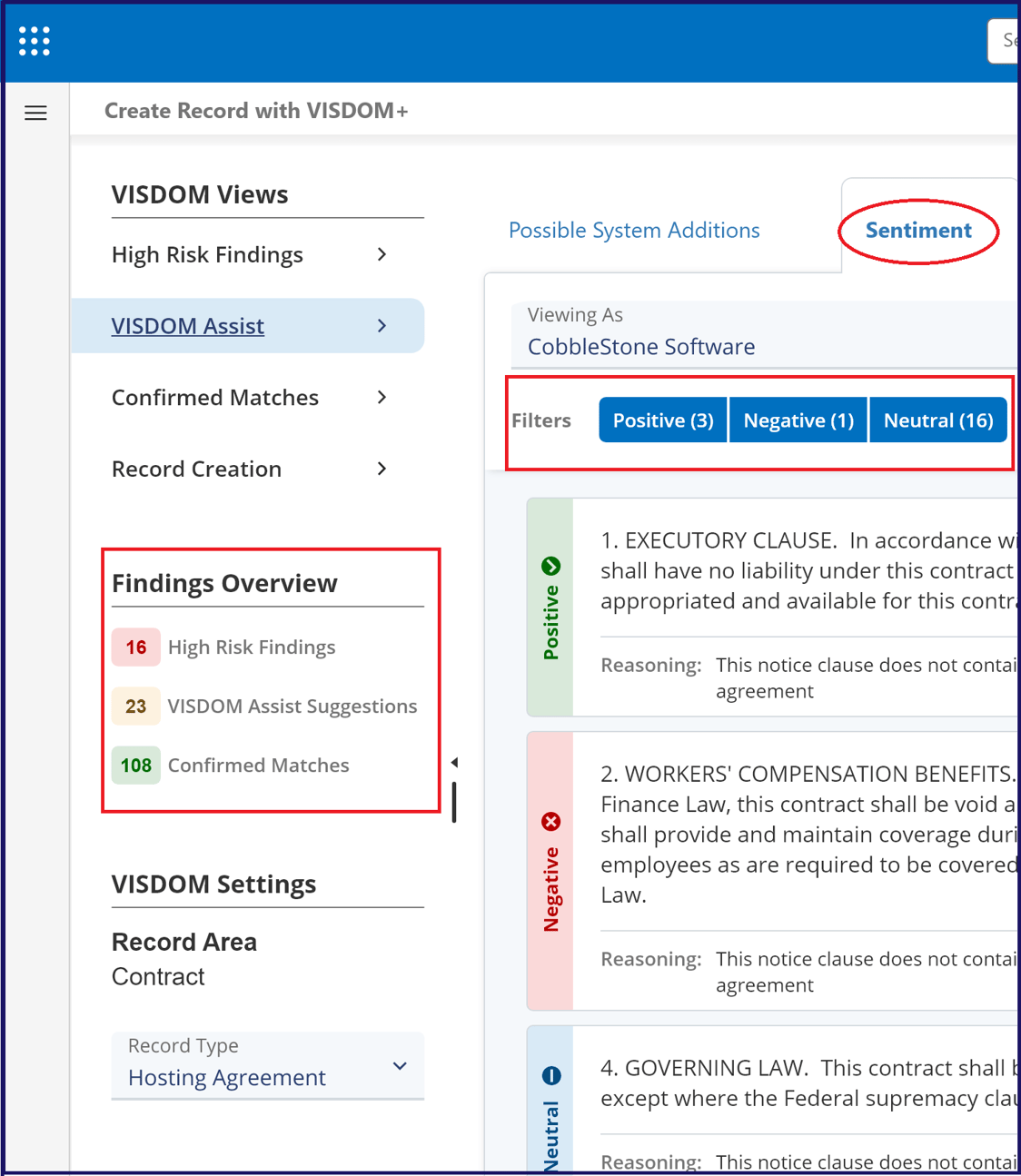Viewport: 1021px width, 1176px height.
Task: Expand the Record Creation chevron
Action: pyautogui.click(x=382, y=469)
